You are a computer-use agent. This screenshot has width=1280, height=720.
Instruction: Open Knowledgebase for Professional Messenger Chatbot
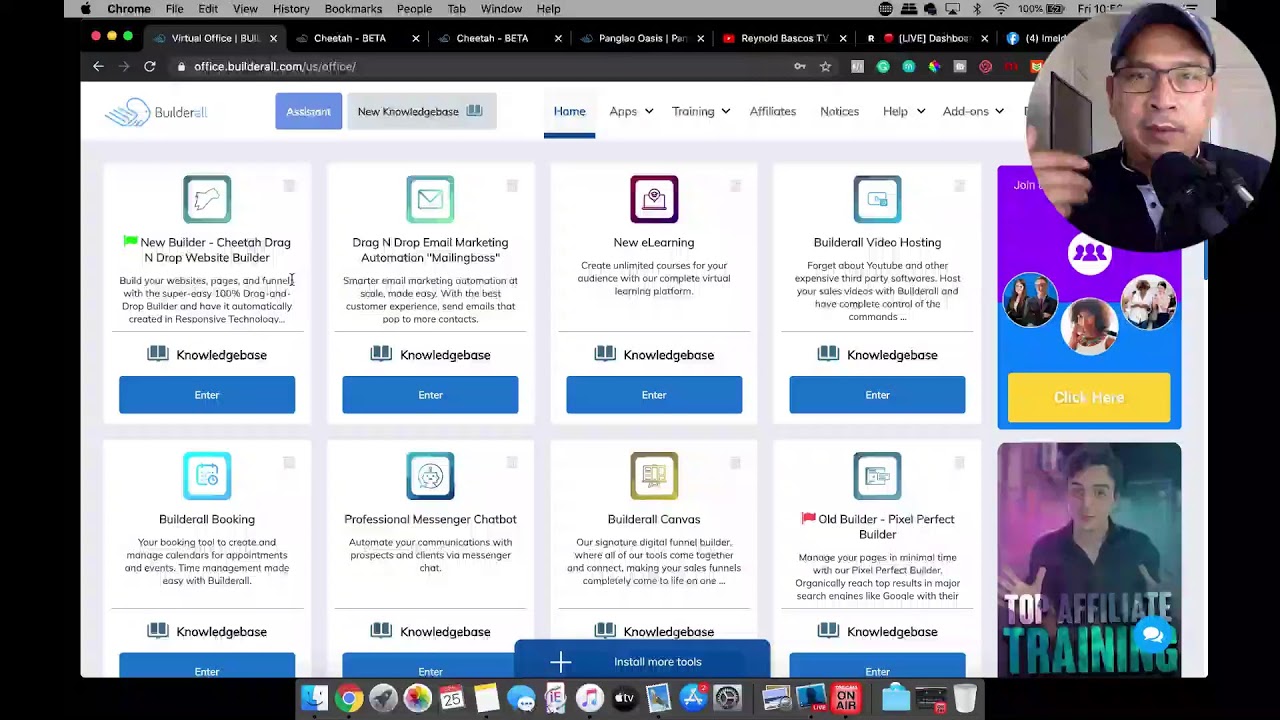coord(430,632)
